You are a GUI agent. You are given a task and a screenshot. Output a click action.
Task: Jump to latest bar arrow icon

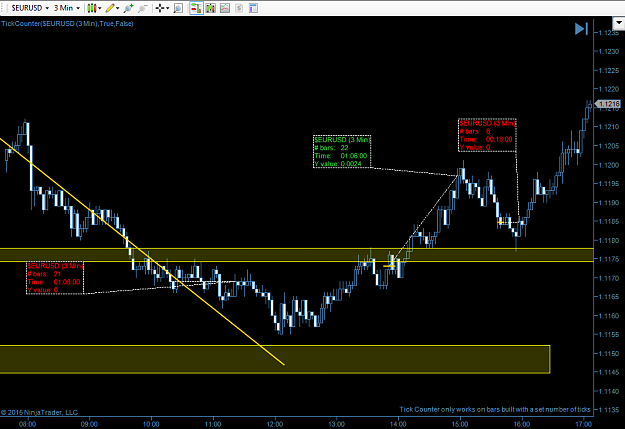click(x=581, y=29)
